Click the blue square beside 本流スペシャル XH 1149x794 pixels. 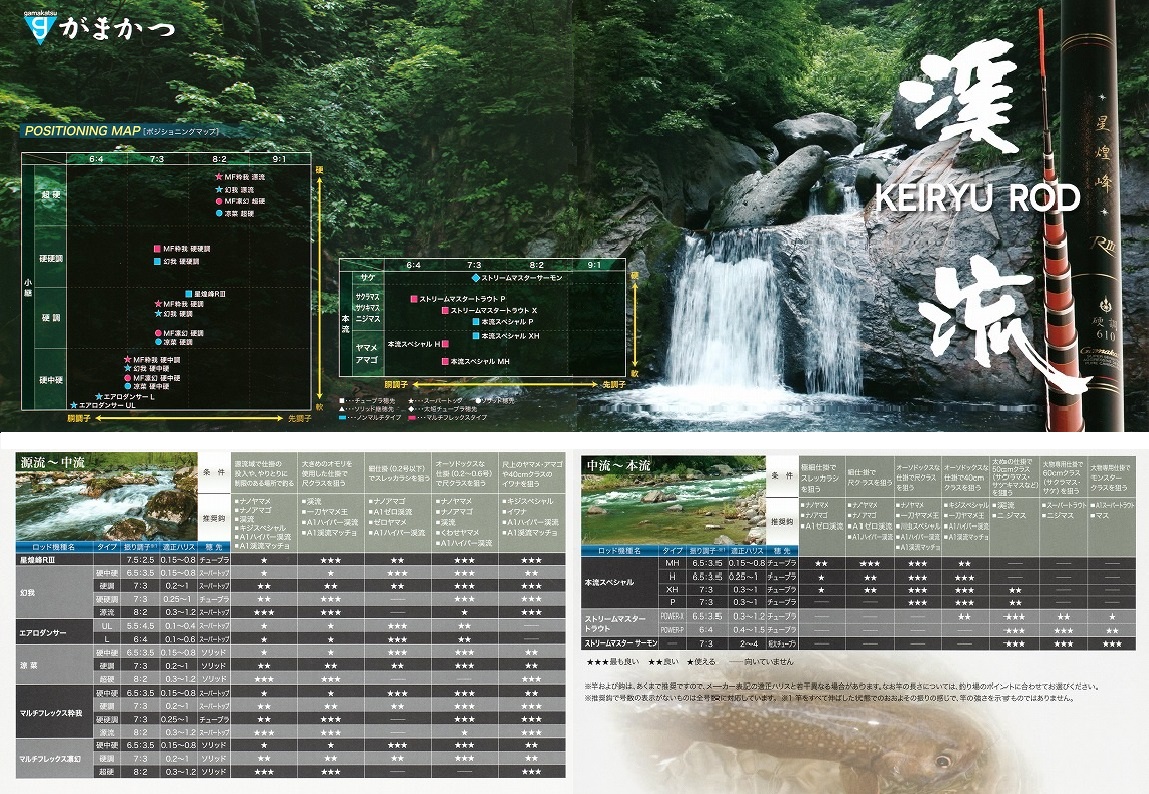(476, 335)
